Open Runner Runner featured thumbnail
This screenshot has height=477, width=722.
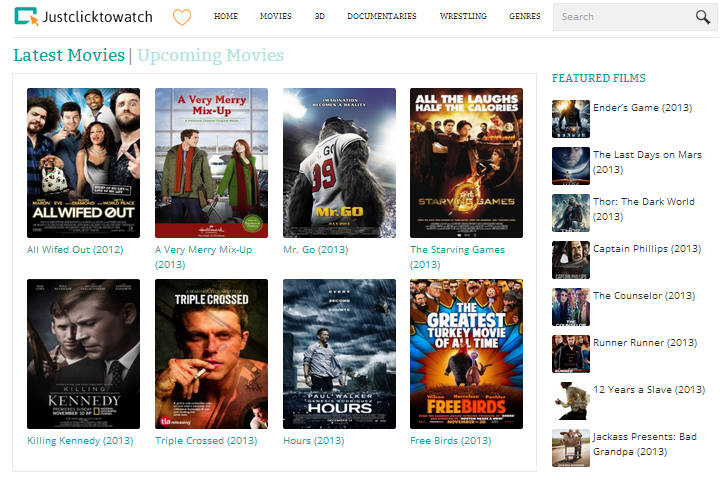(571, 354)
